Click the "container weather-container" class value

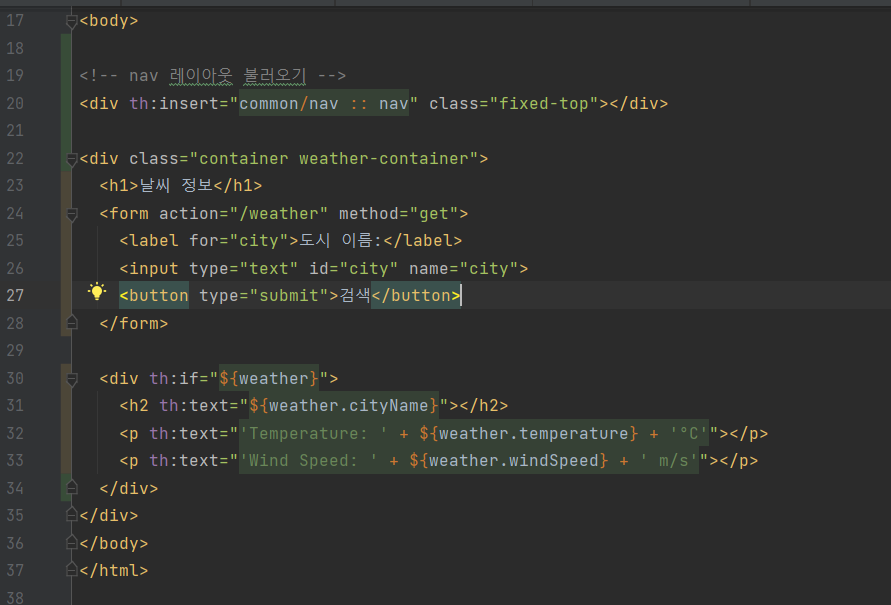click(x=334, y=158)
